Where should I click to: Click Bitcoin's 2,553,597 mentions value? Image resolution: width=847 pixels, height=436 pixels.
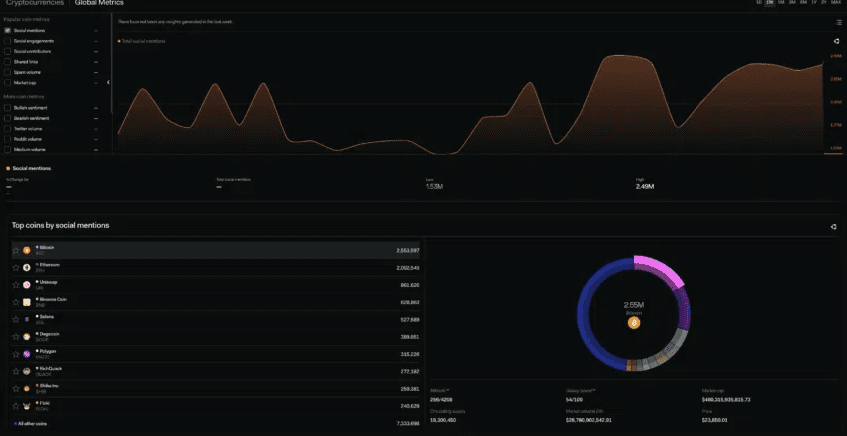[x=407, y=251]
